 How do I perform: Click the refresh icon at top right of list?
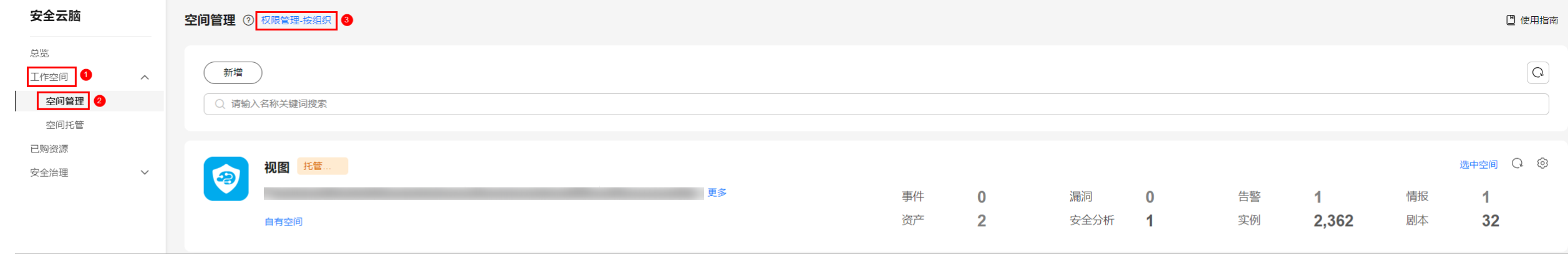pyautogui.click(x=1537, y=73)
